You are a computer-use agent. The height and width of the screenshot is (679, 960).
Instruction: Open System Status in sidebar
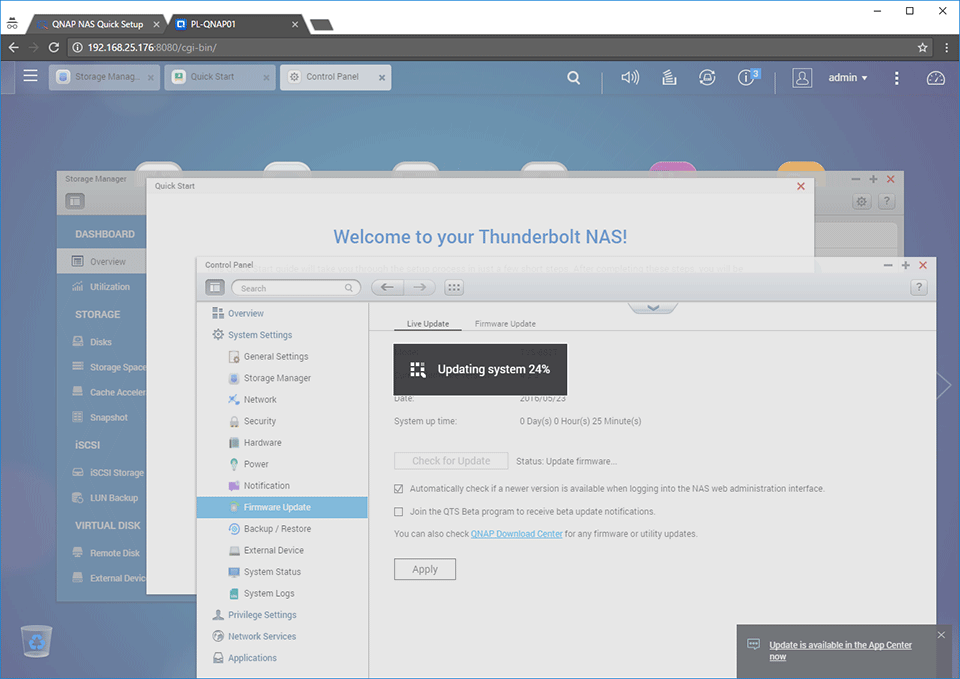[x=272, y=571]
